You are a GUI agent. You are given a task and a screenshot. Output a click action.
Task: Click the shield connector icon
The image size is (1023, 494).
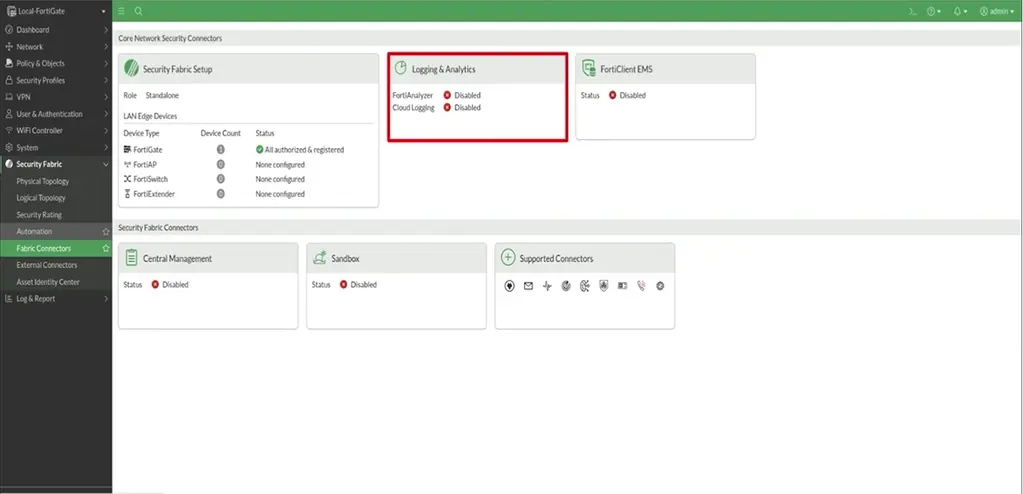(x=603, y=286)
